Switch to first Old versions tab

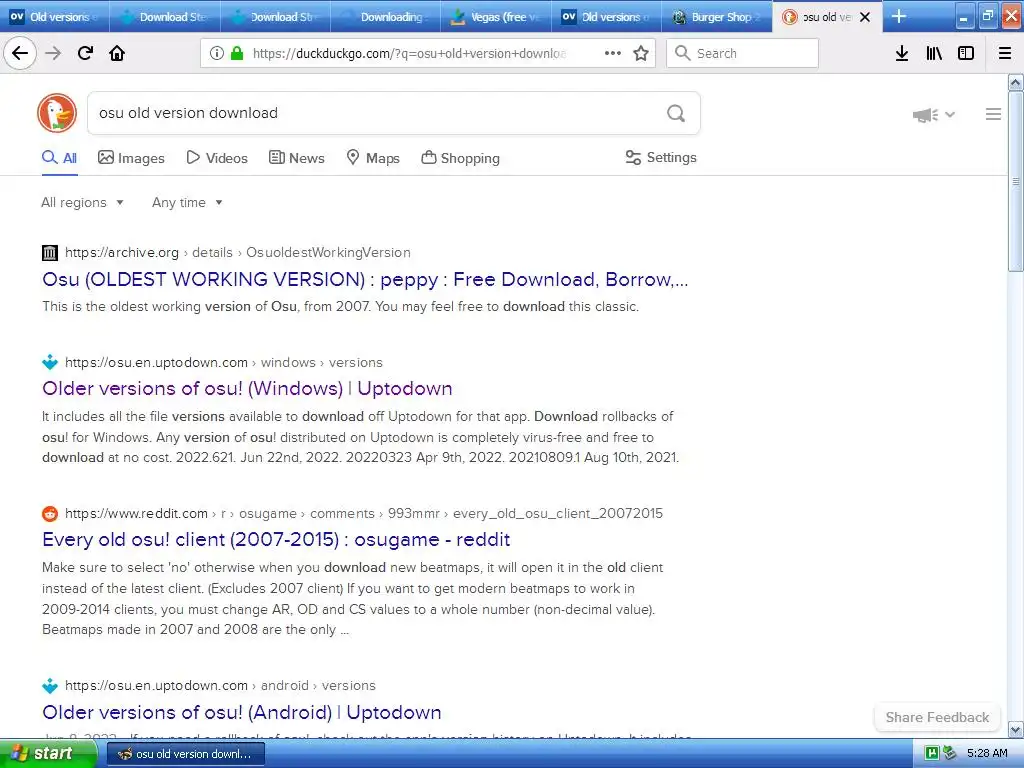point(54,17)
